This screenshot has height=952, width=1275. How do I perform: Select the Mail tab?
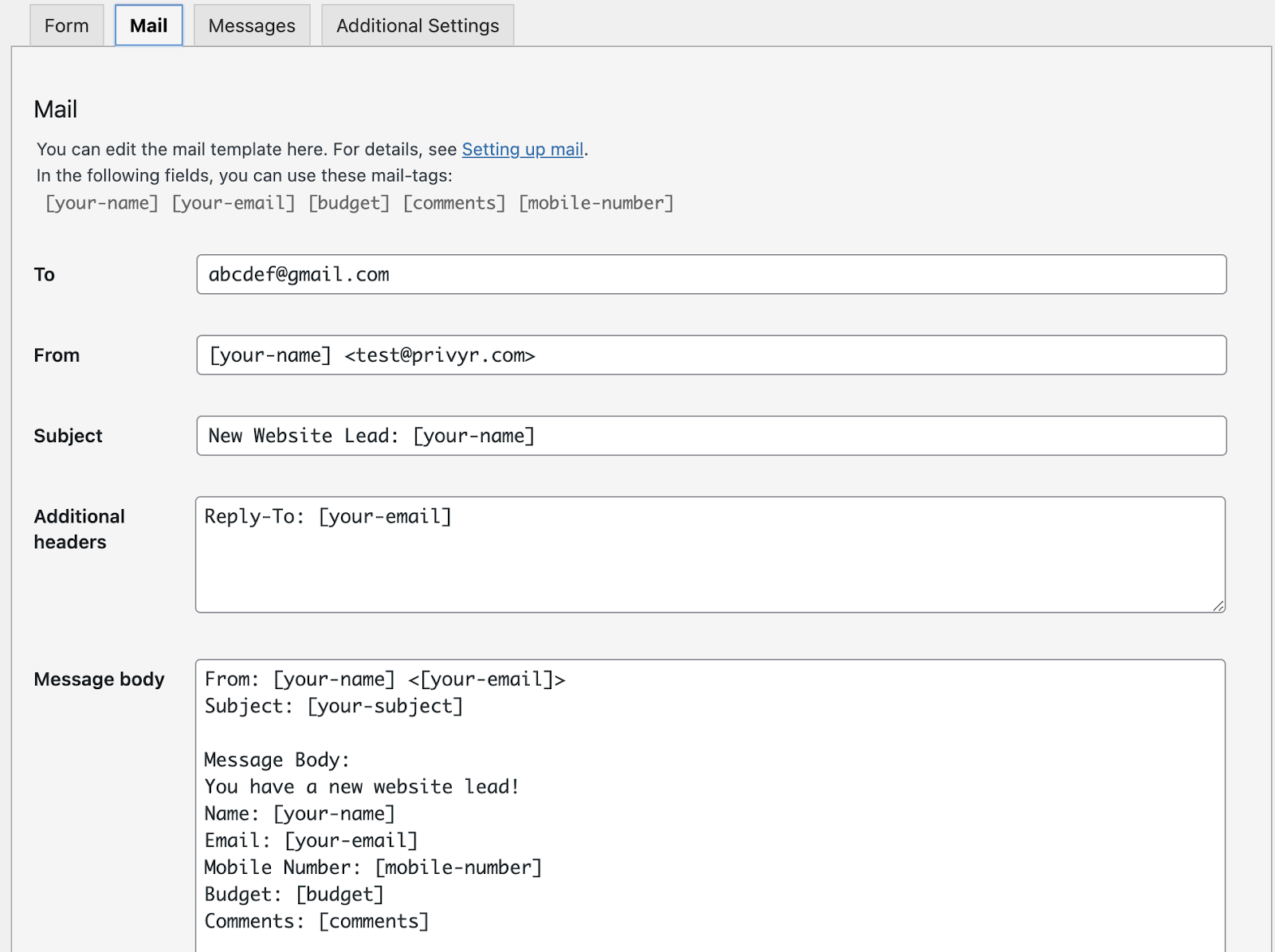pyautogui.click(x=148, y=25)
